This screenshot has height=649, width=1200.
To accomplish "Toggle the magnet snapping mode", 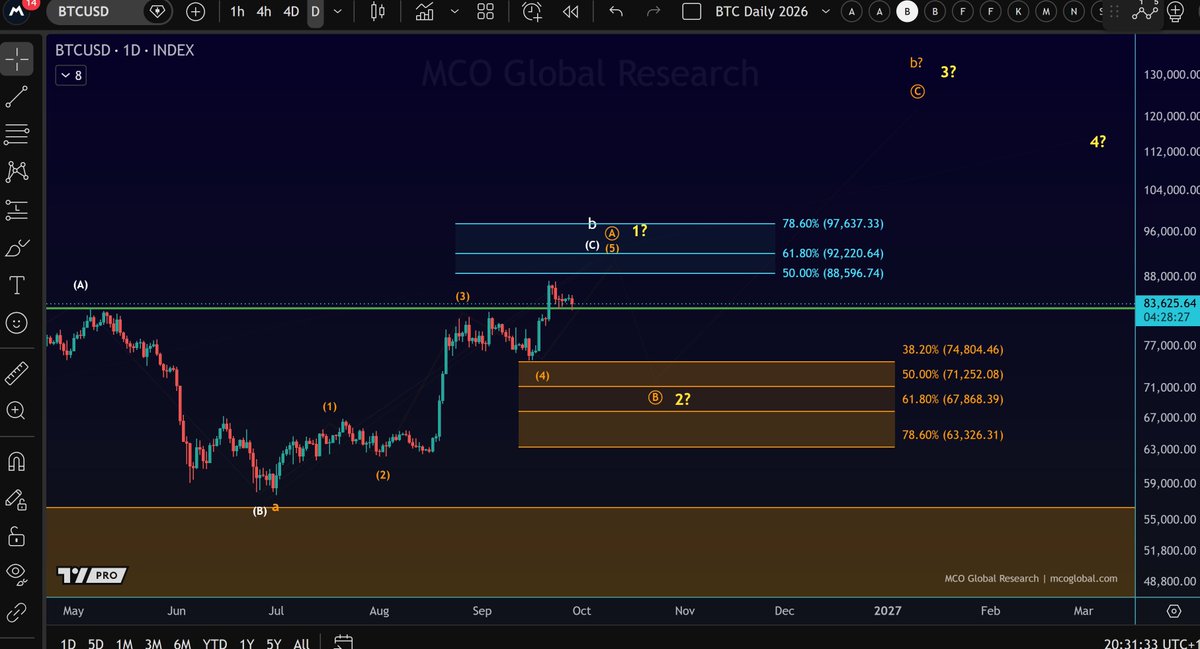I will [x=17, y=461].
